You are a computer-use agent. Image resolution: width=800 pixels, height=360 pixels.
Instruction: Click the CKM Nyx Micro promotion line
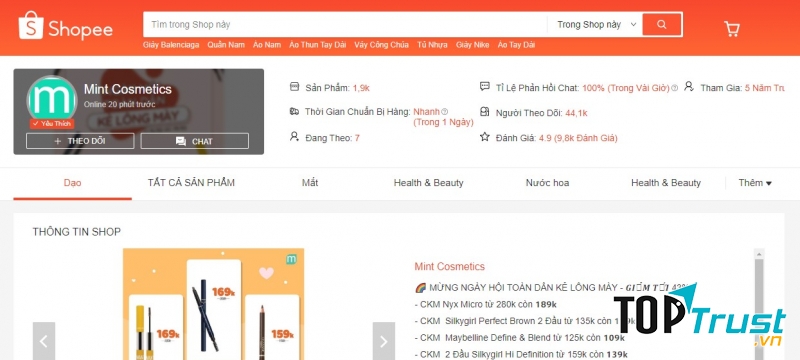pyautogui.click(x=485, y=304)
